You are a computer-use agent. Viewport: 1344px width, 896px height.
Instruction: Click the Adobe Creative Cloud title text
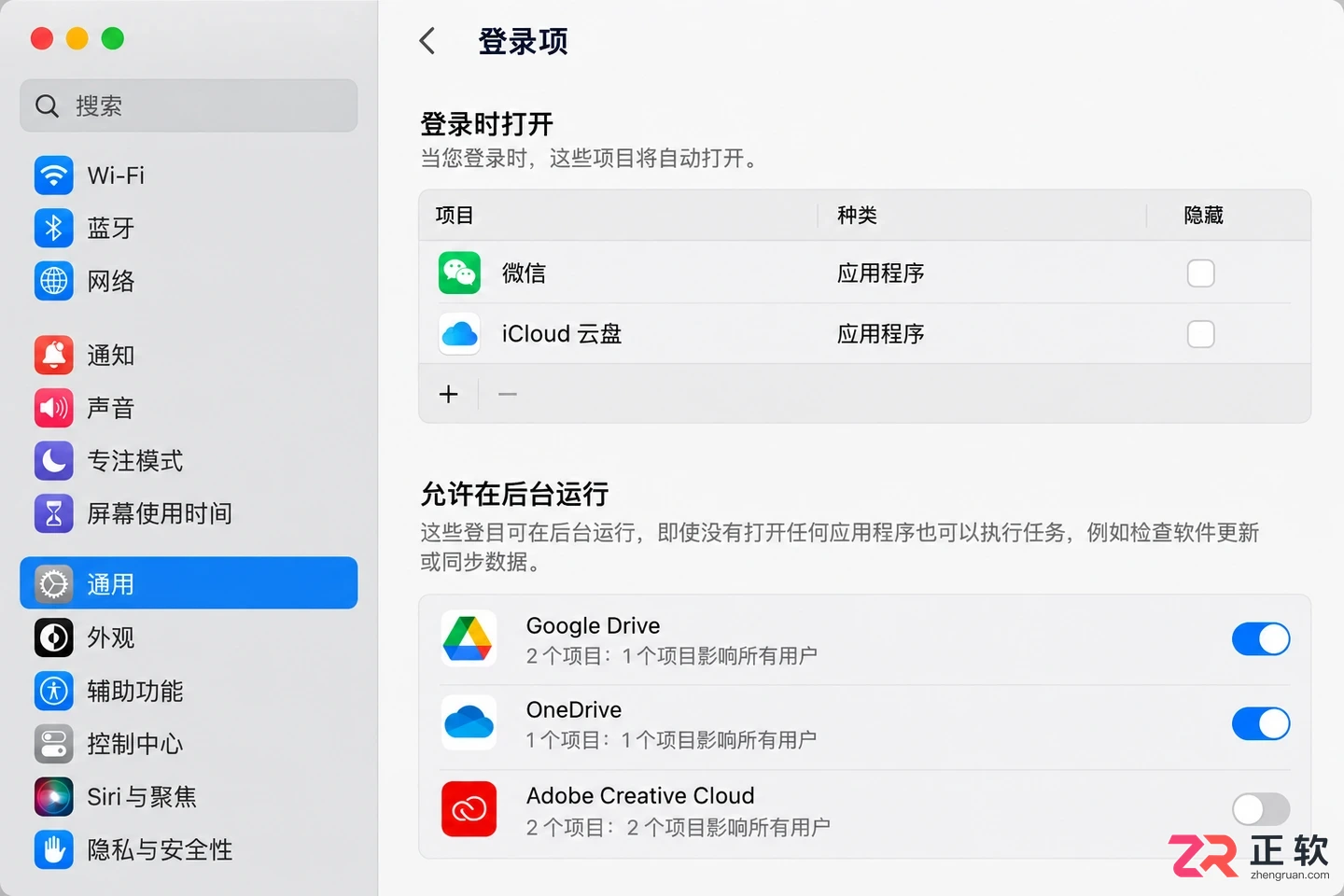point(640,796)
